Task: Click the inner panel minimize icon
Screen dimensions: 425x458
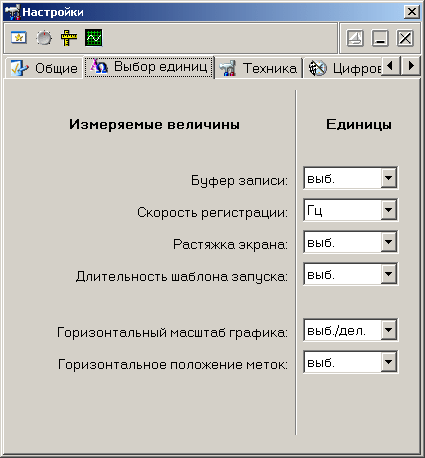Action: pos(380,38)
